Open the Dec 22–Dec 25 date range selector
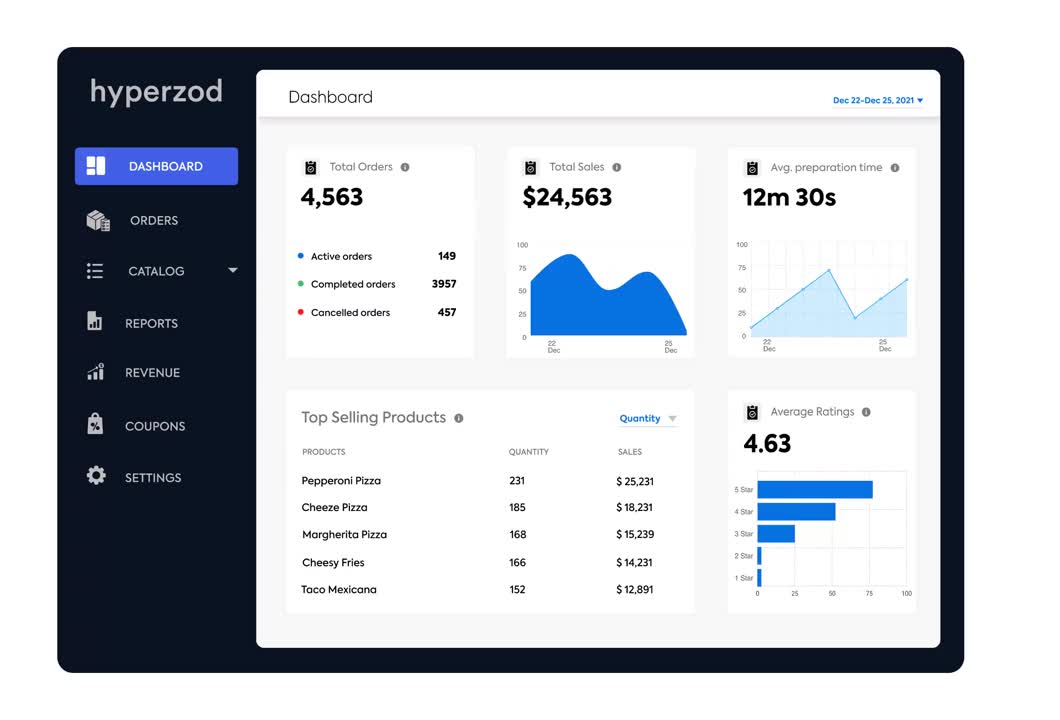The height and width of the screenshot is (720, 1060). (878, 100)
